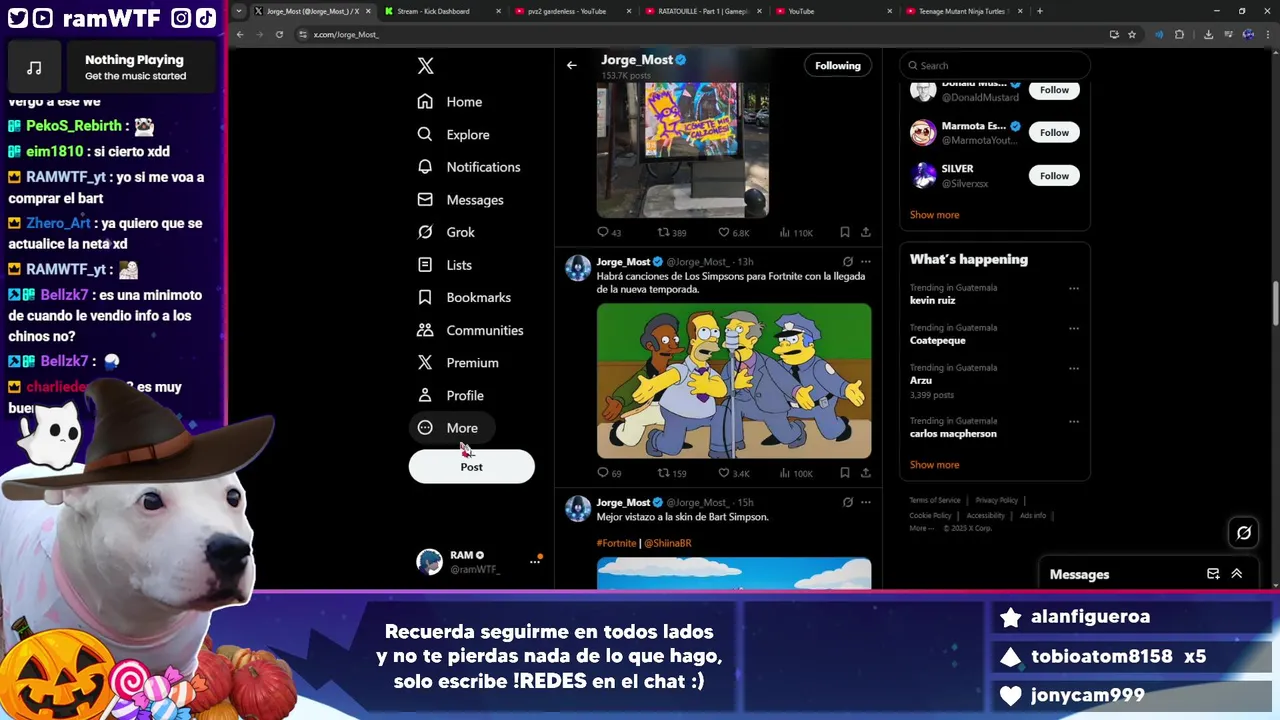This screenshot has height=720, width=1280.
Task: Open options for kevin ruiz trend
Action: pyautogui.click(x=1073, y=288)
